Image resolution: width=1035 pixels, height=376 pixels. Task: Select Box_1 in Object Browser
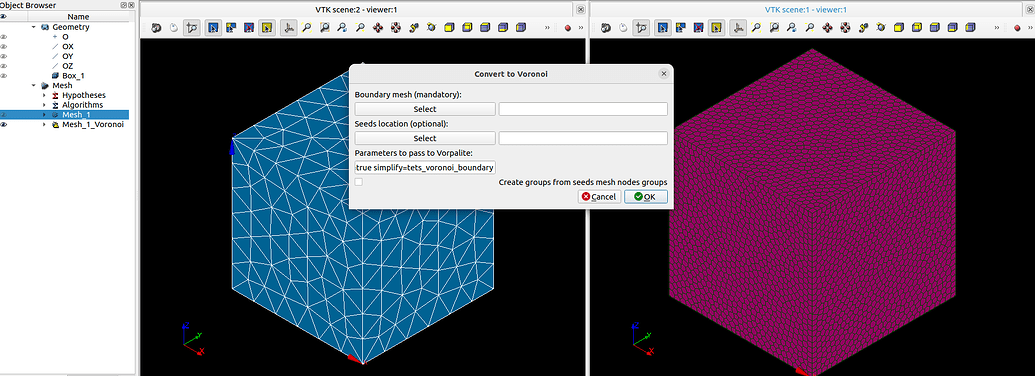(x=73, y=76)
